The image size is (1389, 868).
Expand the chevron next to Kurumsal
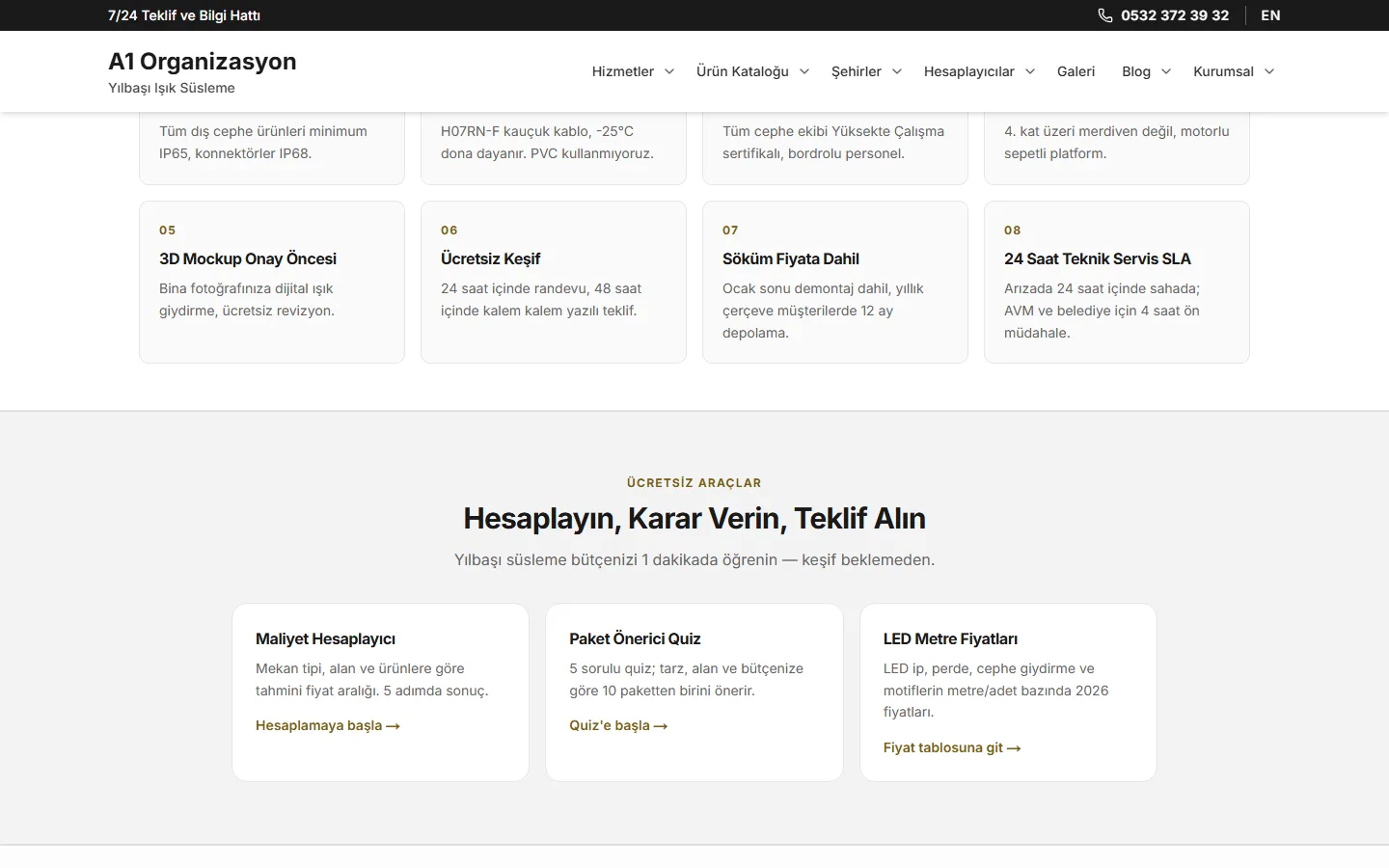point(1269,71)
